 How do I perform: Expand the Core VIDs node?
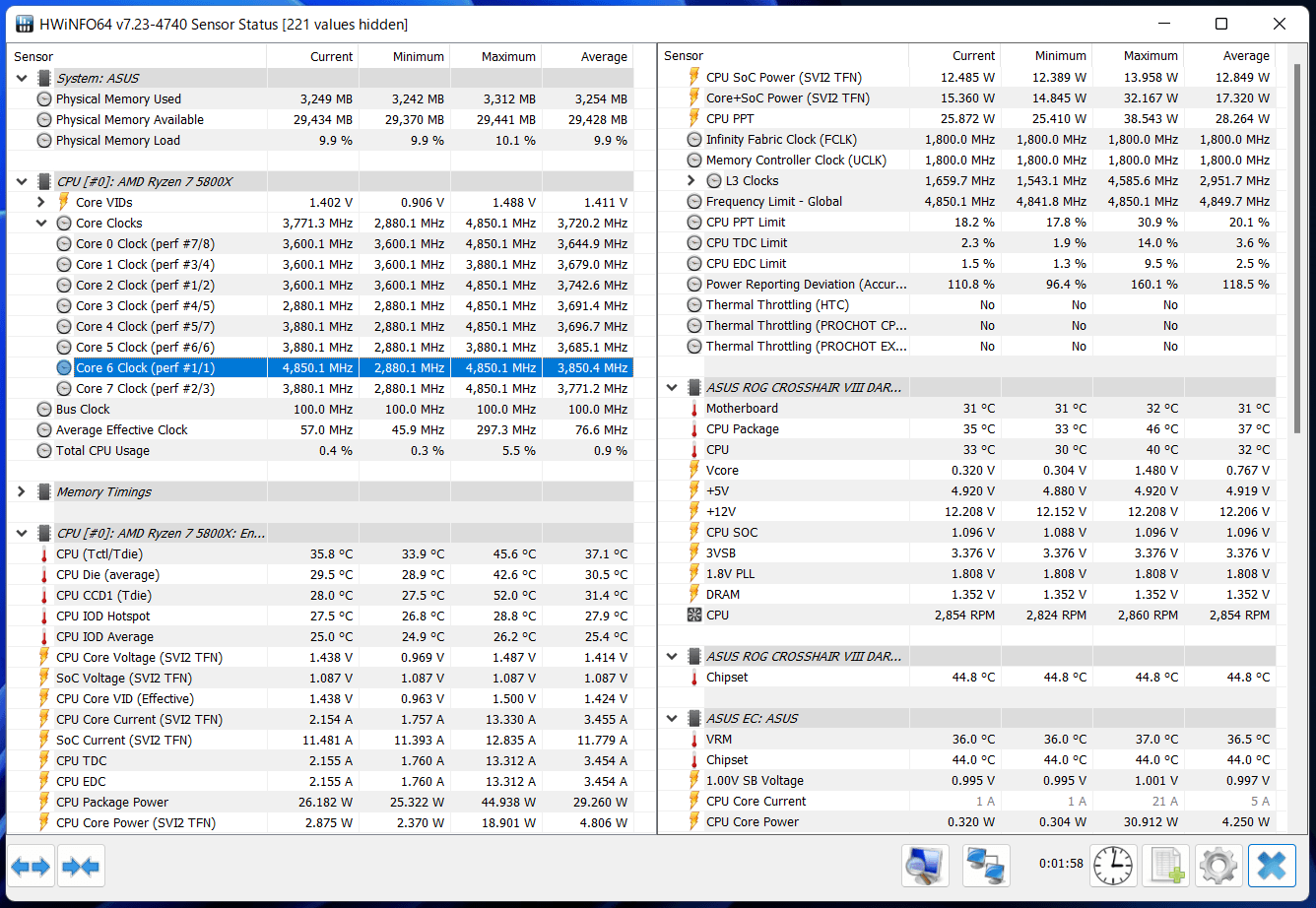(x=41, y=202)
